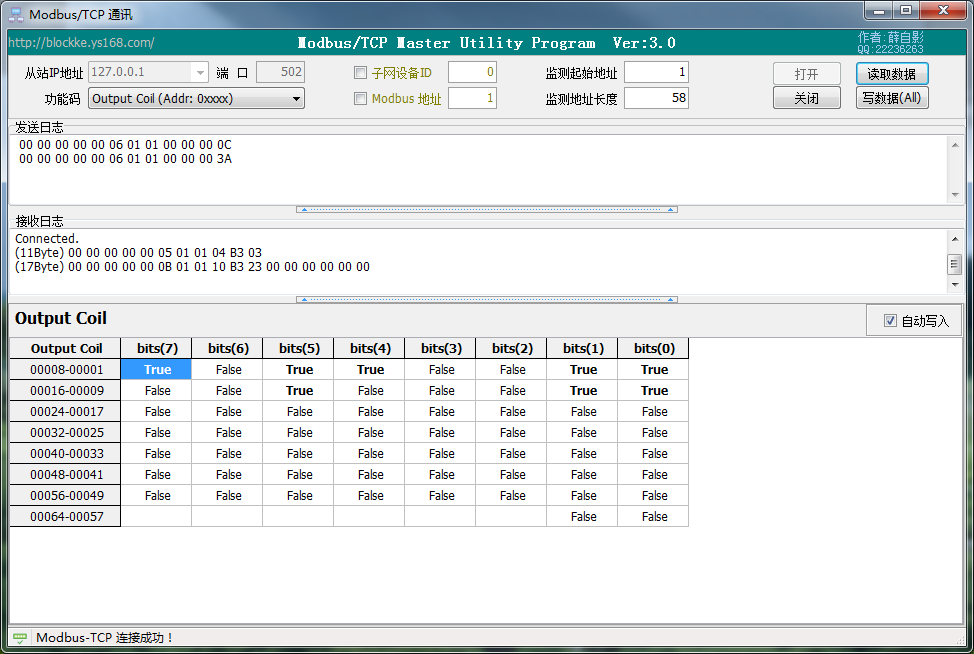The width and height of the screenshot is (974, 654).
Task: Expand the 从站IP地址 dropdown arrow
Action: [x=200, y=72]
